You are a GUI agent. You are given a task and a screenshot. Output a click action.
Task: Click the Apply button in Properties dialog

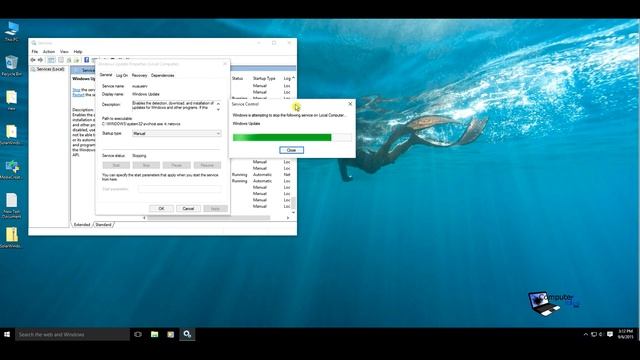[x=215, y=209]
